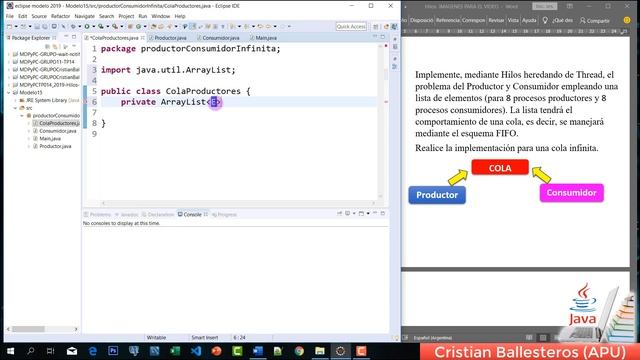Click the Eclipse Run launch icon

point(87,27)
